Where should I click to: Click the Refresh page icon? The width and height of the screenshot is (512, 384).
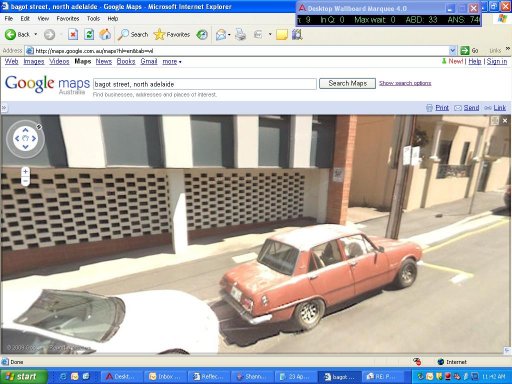click(x=89, y=34)
